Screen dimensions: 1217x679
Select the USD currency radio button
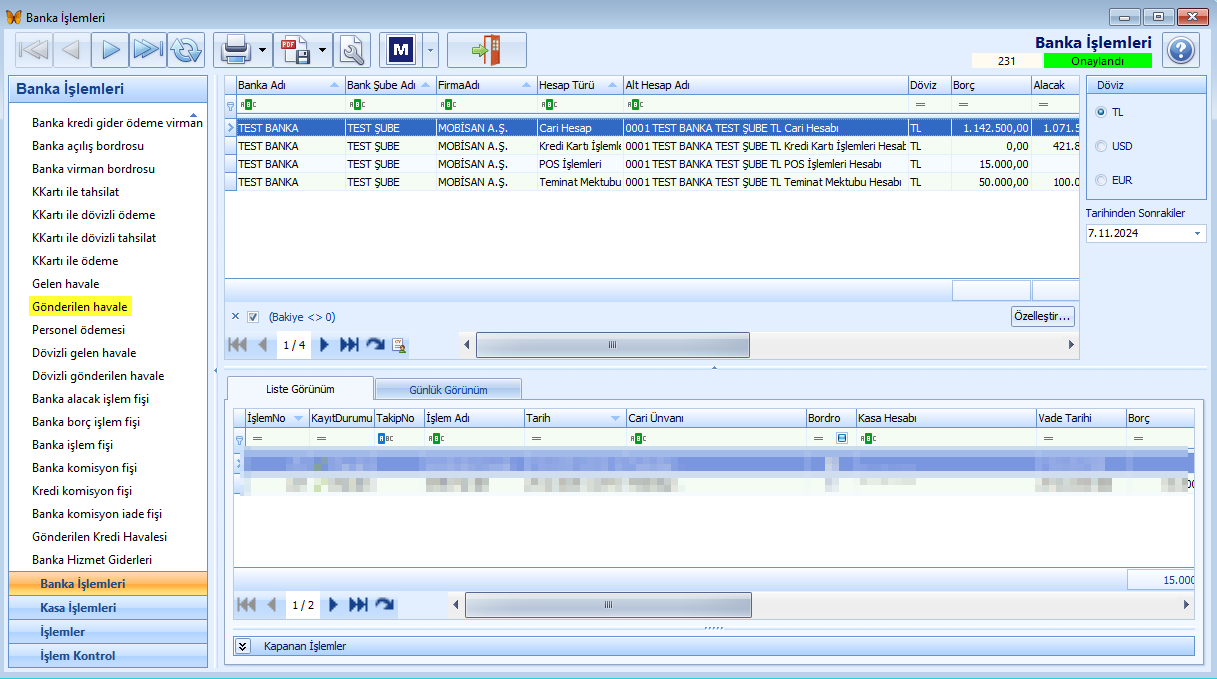tap(1102, 146)
